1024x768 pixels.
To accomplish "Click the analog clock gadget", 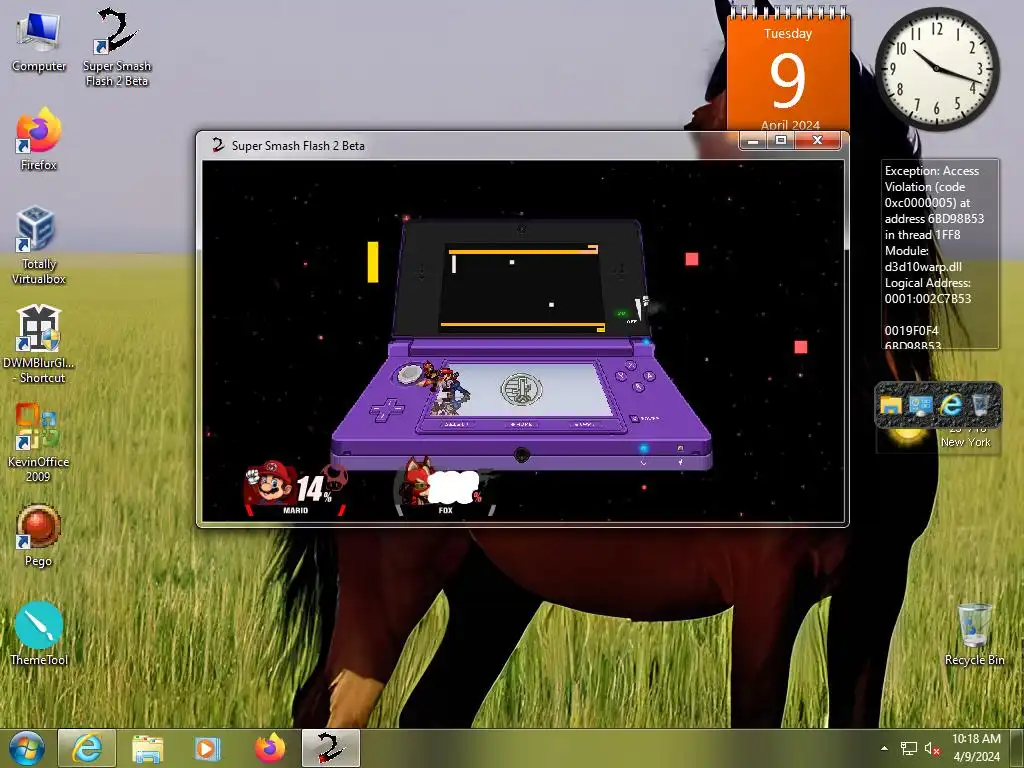I will coord(937,68).
